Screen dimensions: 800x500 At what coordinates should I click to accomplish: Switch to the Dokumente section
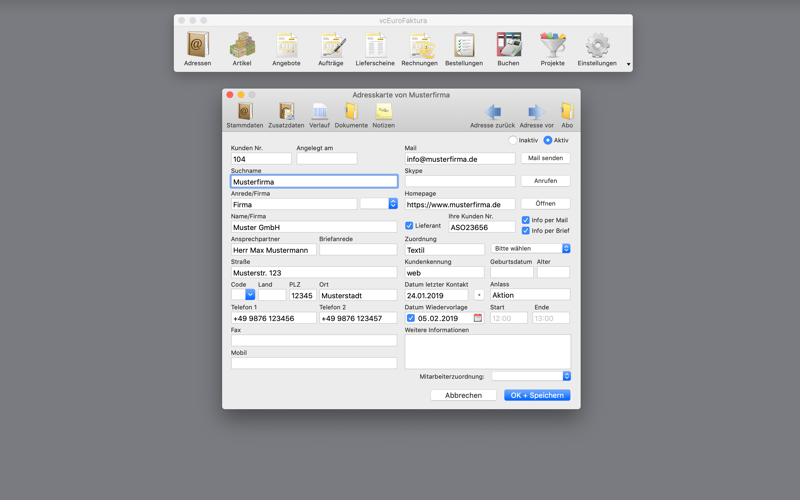click(x=351, y=115)
